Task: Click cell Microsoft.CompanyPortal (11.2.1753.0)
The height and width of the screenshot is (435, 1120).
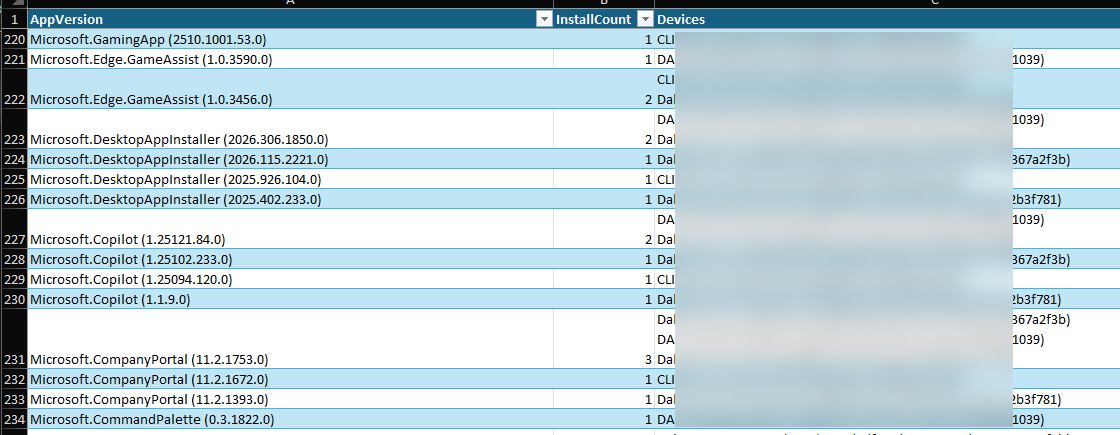Action: (x=291, y=339)
